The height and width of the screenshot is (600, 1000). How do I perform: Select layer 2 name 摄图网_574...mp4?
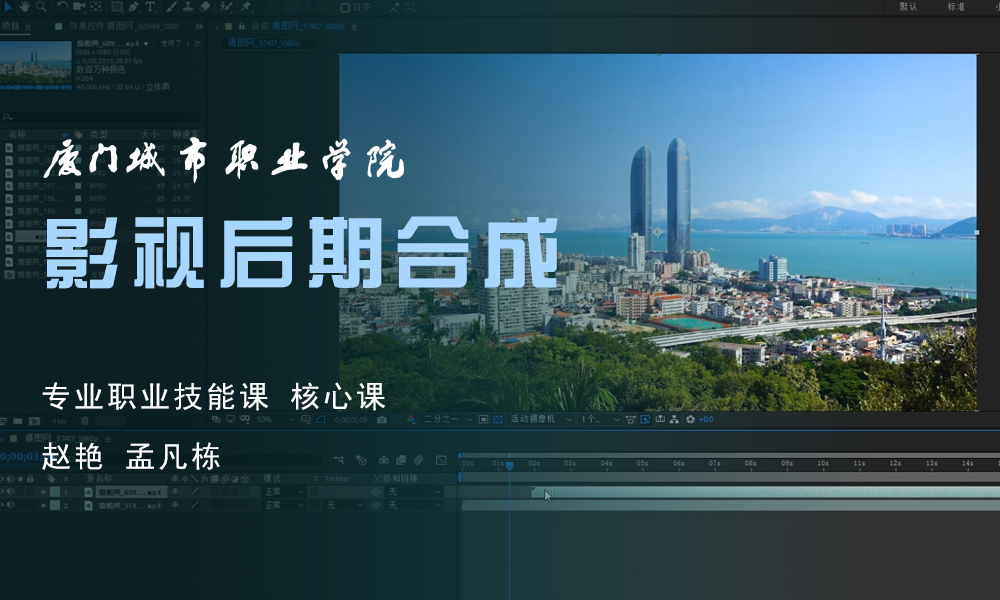(x=130, y=505)
